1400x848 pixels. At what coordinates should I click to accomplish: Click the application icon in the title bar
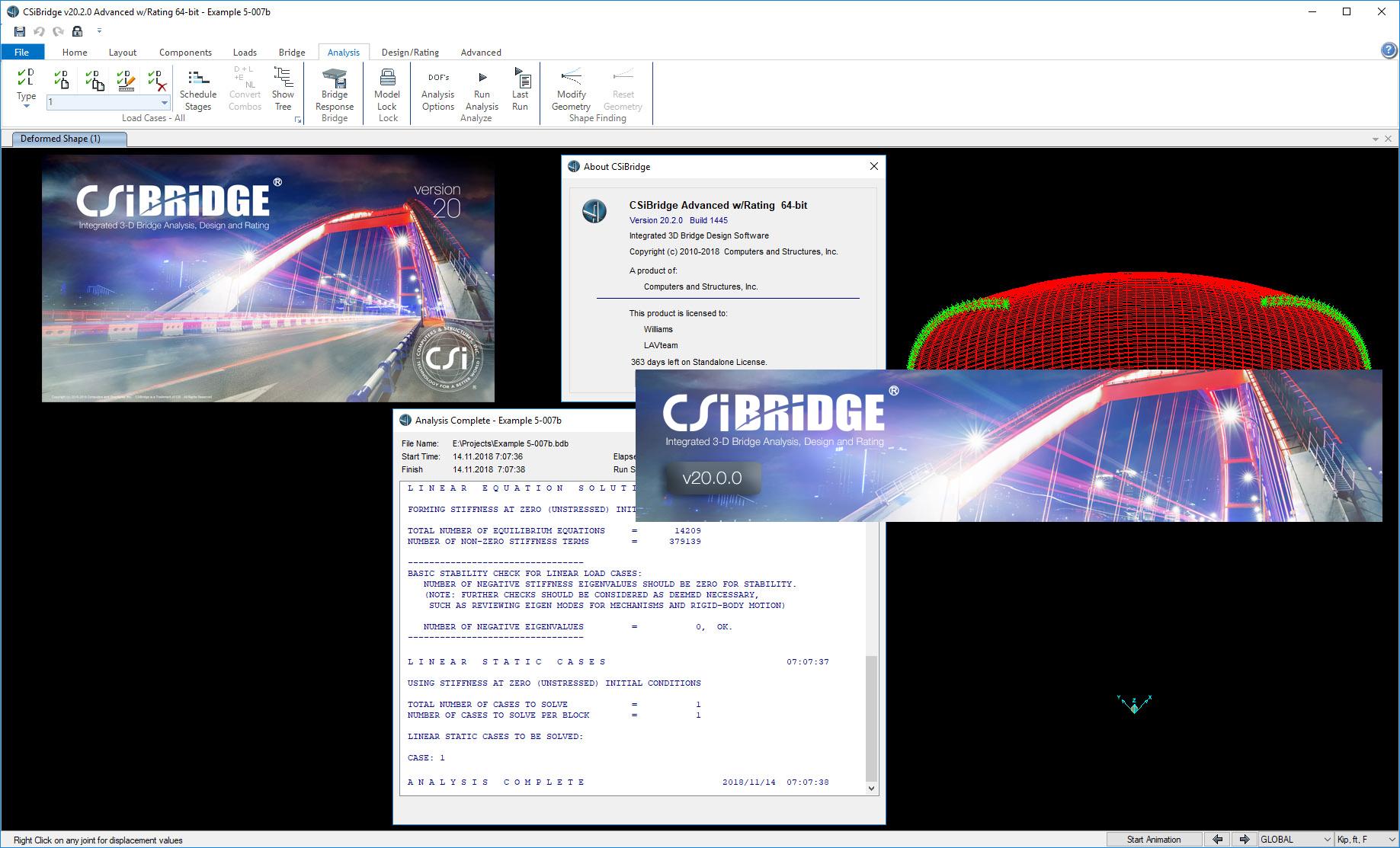pos(12,11)
